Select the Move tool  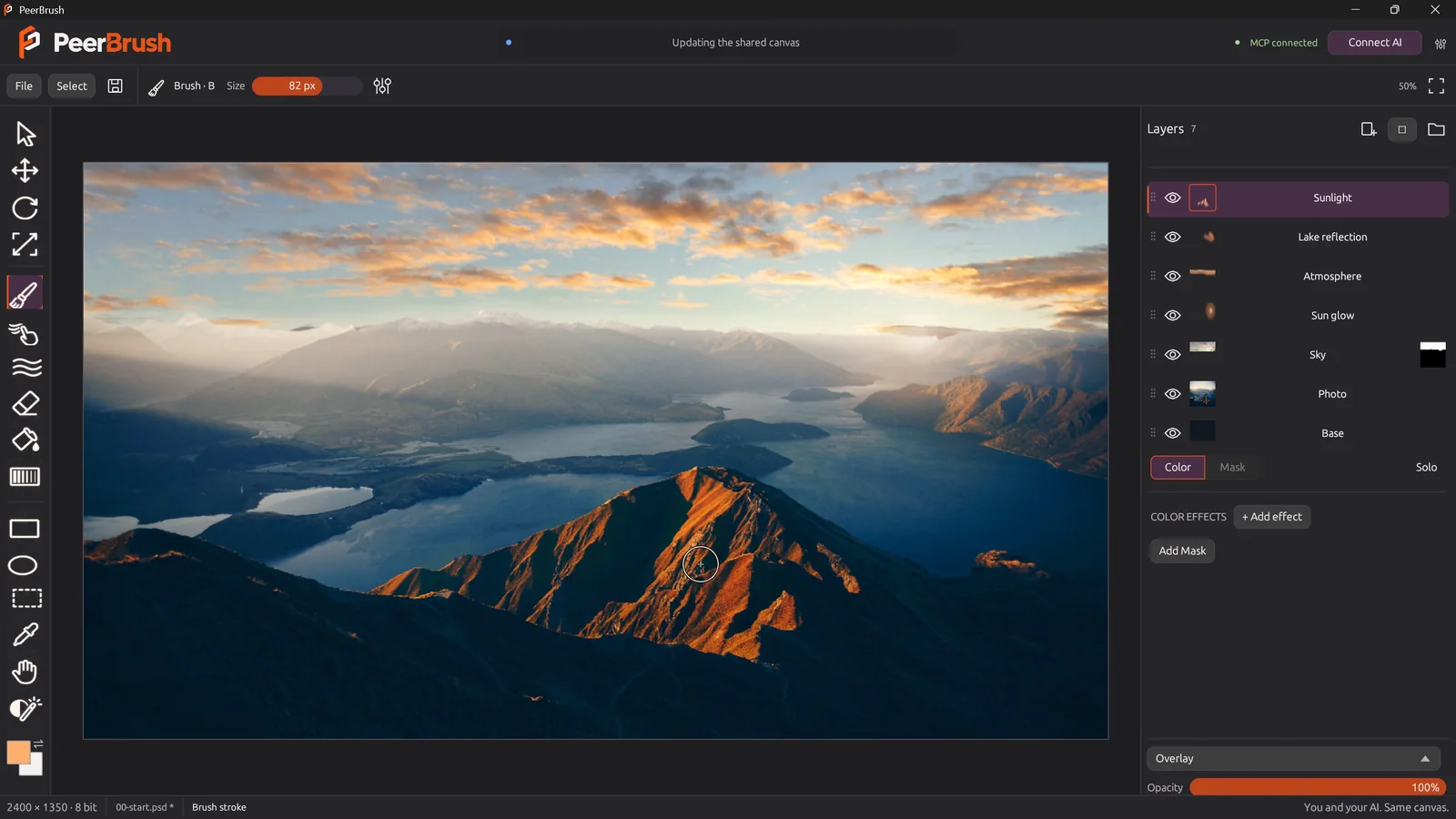(x=25, y=171)
